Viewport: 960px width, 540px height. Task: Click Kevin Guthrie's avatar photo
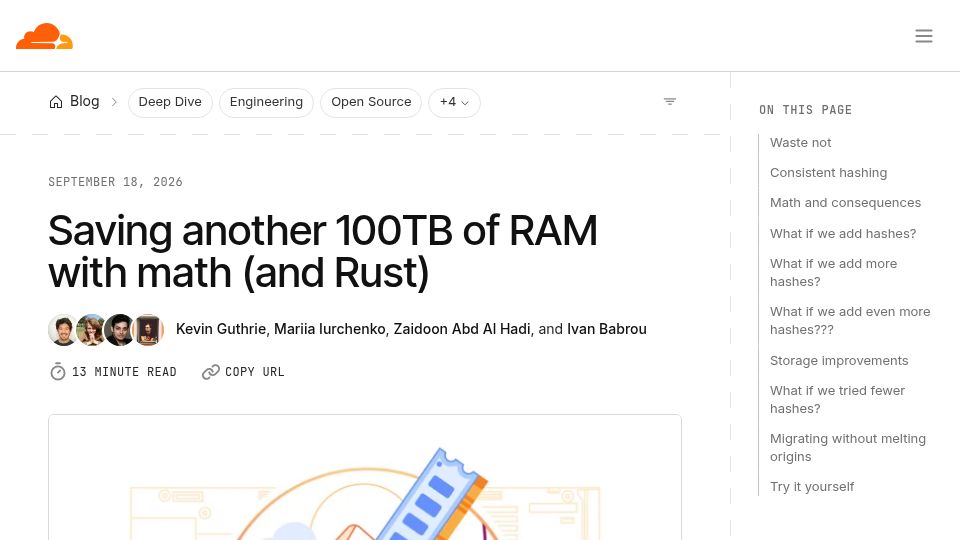pos(62,330)
